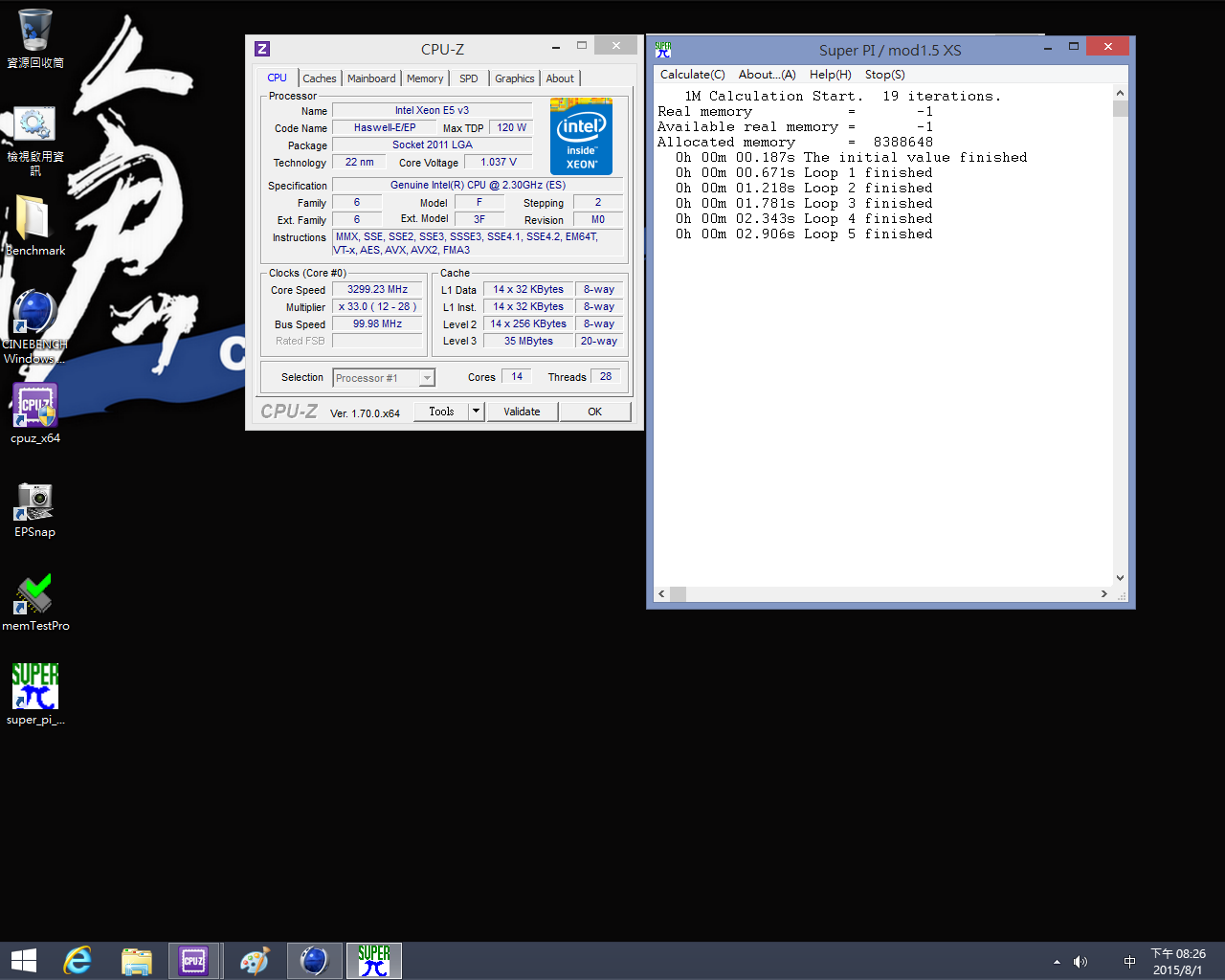Show hidden system tray icons
Image resolution: width=1225 pixels, height=980 pixels.
pyautogui.click(x=1057, y=962)
